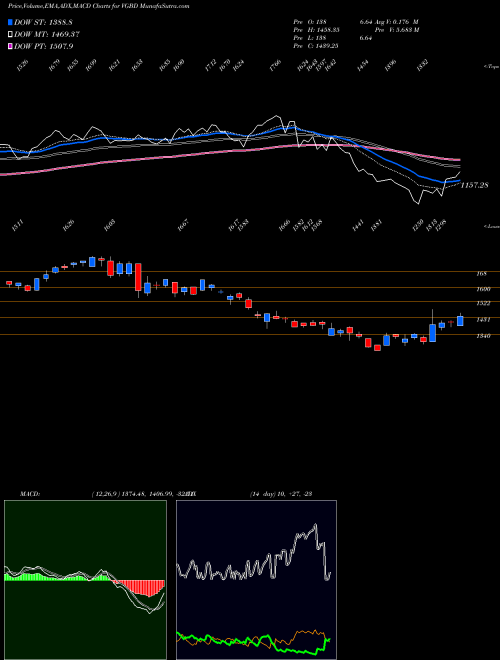Click the 1600 price level label
Screen dimensions: 500x660
483,289
